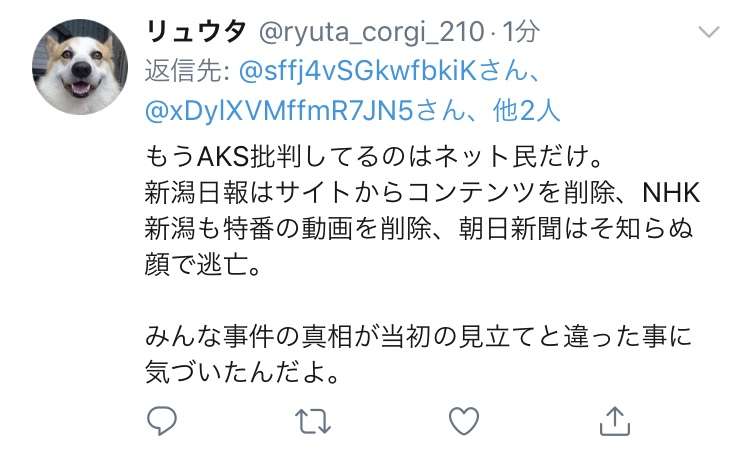The height and width of the screenshot is (449, 750).
Task: Expand the tweet options chevron menu
Action: click(708, 32)
